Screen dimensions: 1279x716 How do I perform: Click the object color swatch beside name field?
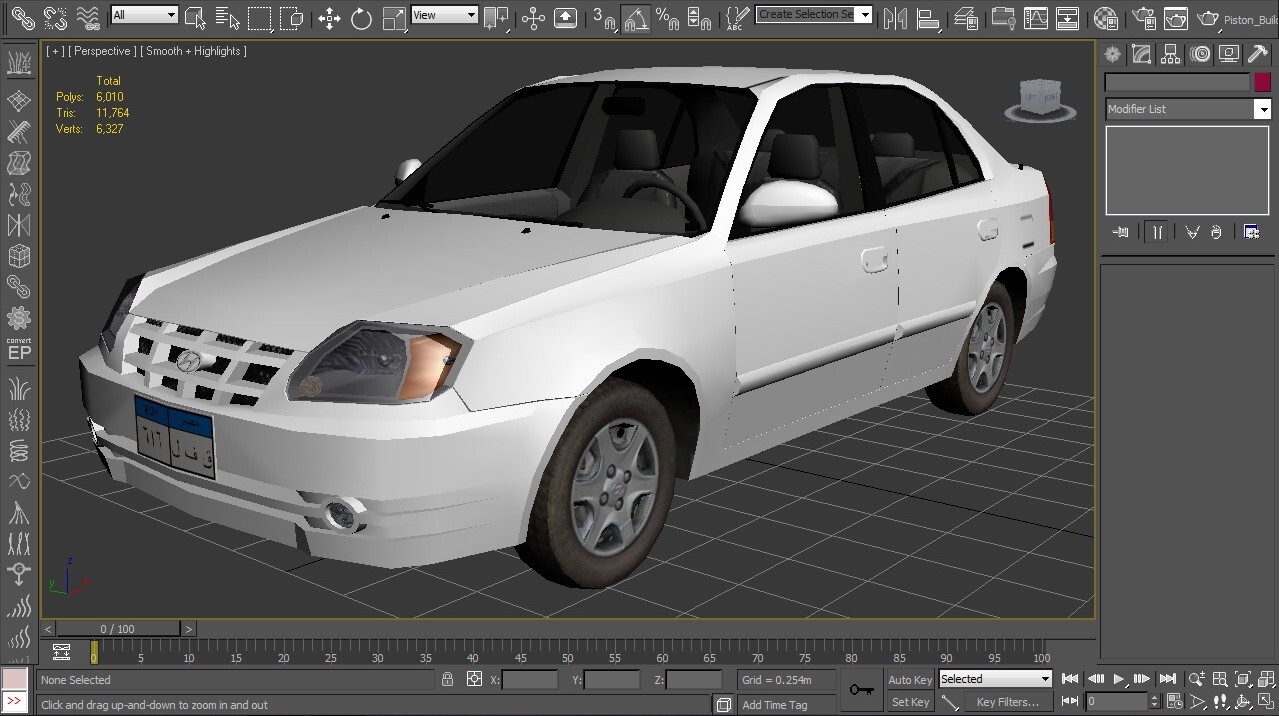(x=1262, y=81)
